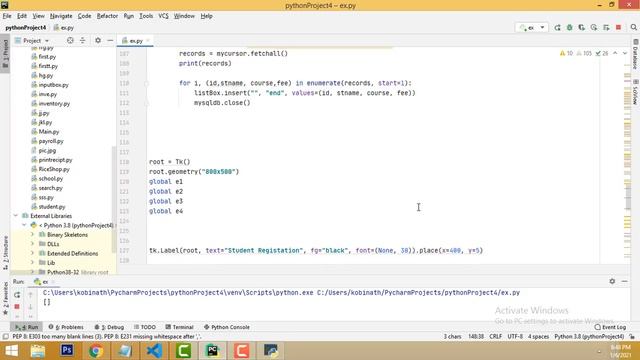
Task: Minimize the Run tool window
Action: (x=624, y=281)
